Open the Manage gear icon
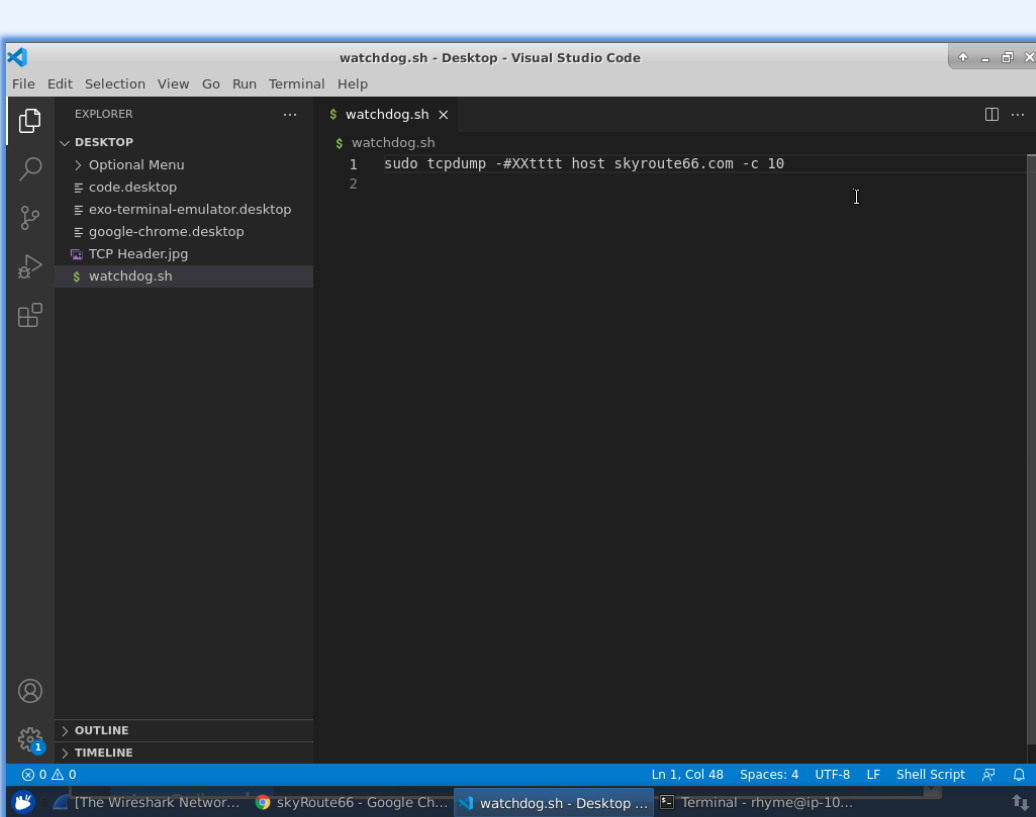 pyautogui.click(x=30, y=740)
